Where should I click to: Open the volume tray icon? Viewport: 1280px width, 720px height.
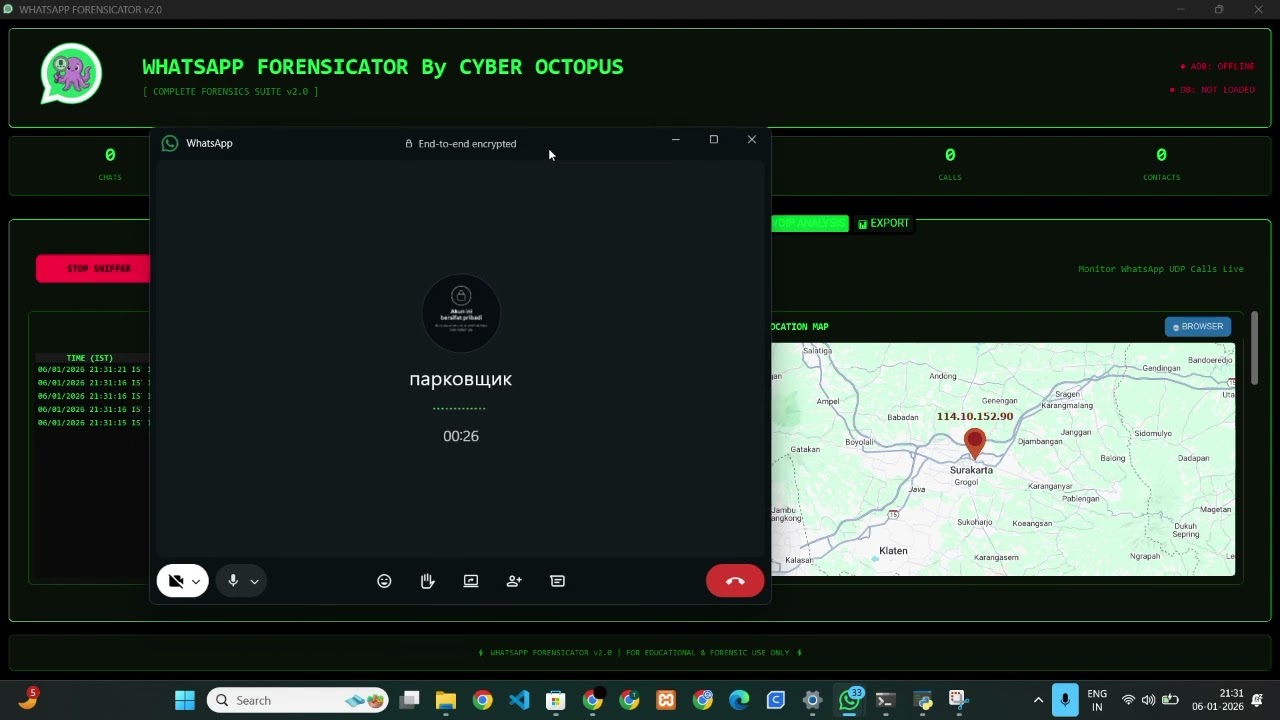1148,700
